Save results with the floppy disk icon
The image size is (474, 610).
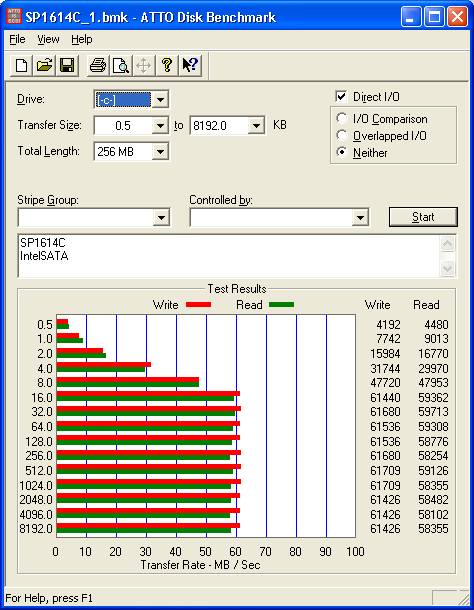[x=67, y=65]
